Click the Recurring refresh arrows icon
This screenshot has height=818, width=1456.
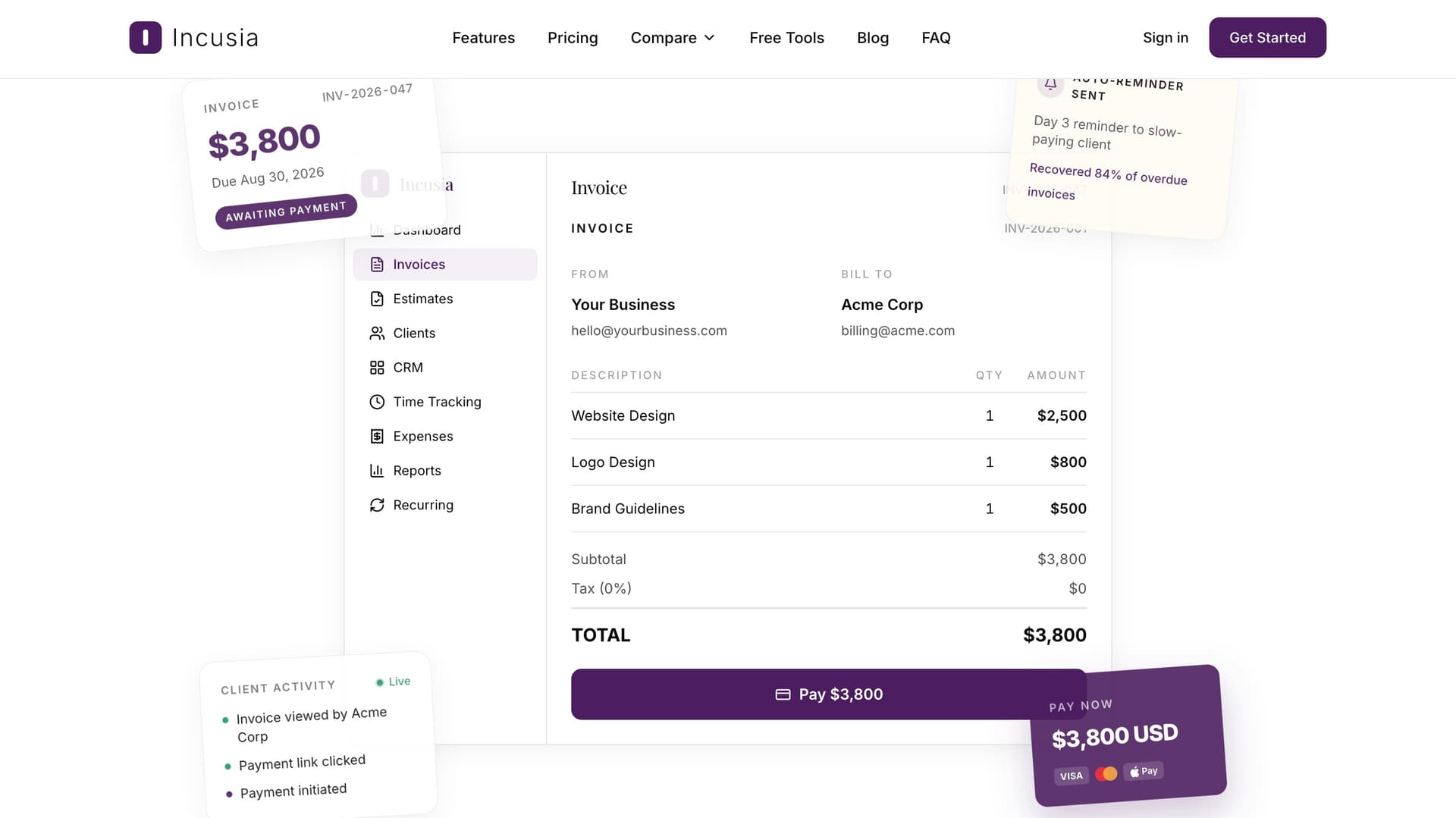[377, 505]
